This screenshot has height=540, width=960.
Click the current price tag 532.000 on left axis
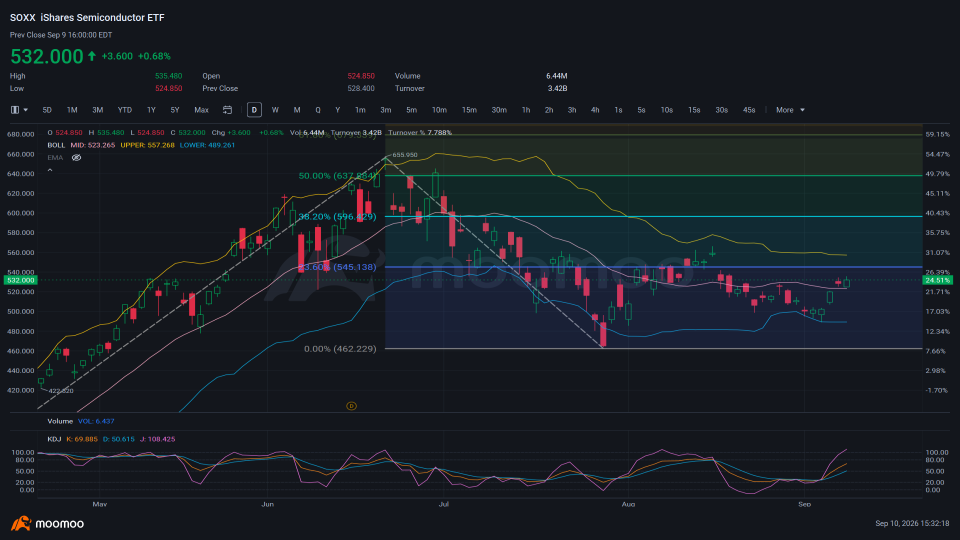tap(21, 280)
